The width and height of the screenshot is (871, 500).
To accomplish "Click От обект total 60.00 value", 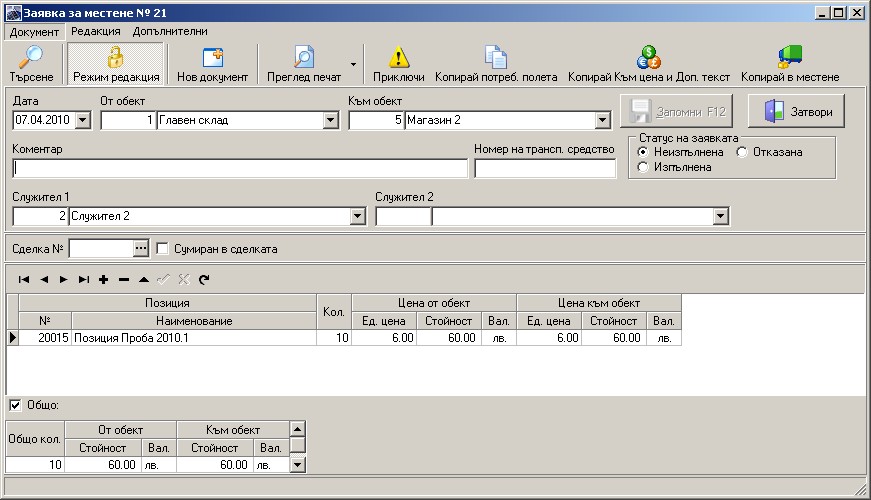I will tap(102, 464).
